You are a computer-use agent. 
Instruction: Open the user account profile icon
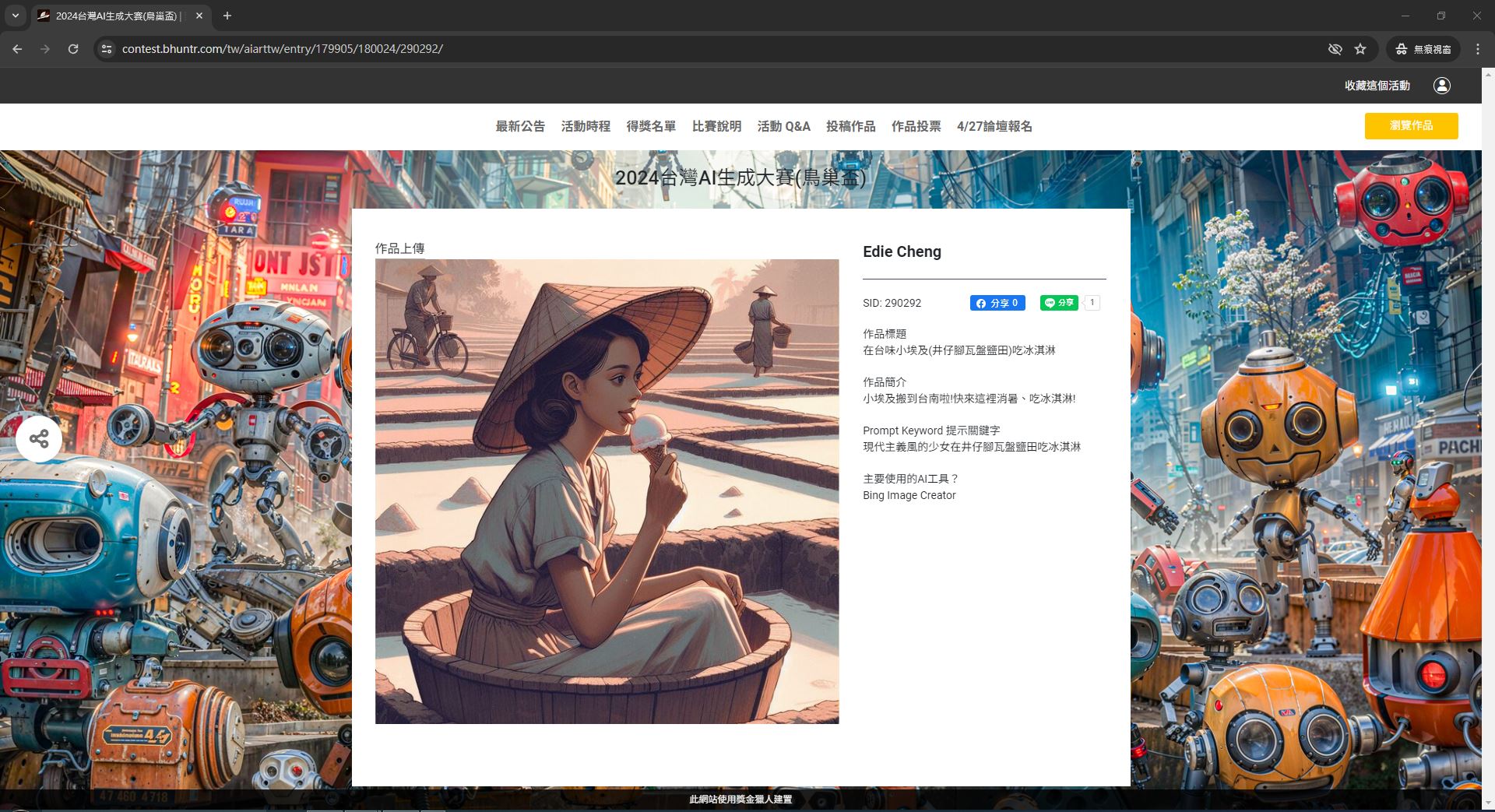tap(1441, 86)
